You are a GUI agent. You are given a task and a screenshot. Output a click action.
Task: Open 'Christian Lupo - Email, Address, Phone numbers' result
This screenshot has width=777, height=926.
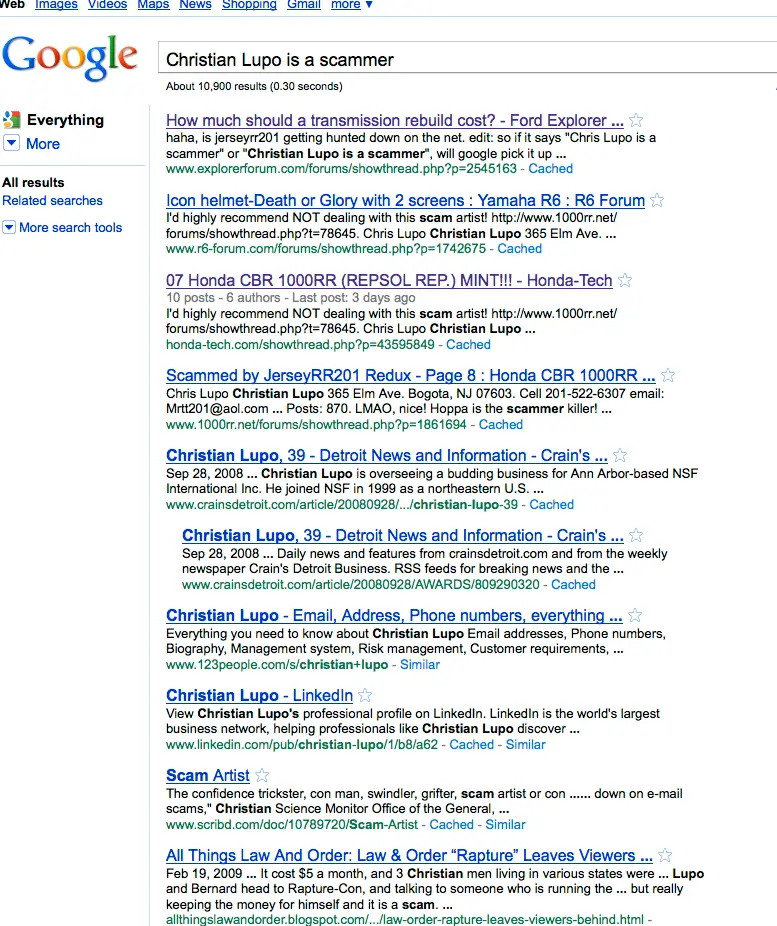394,615
